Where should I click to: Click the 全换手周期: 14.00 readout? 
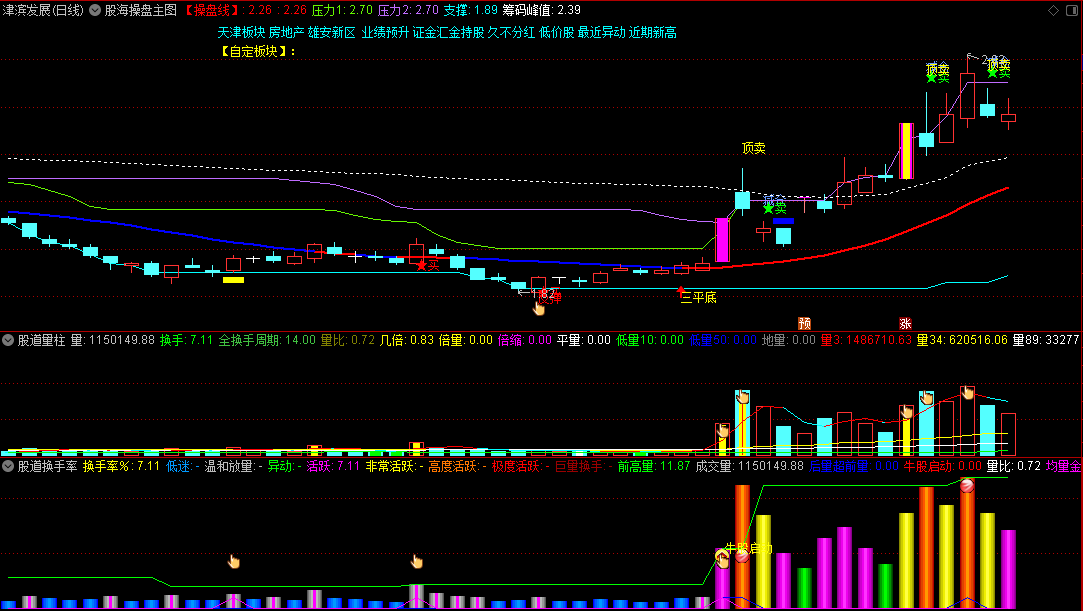pos(267,340)
